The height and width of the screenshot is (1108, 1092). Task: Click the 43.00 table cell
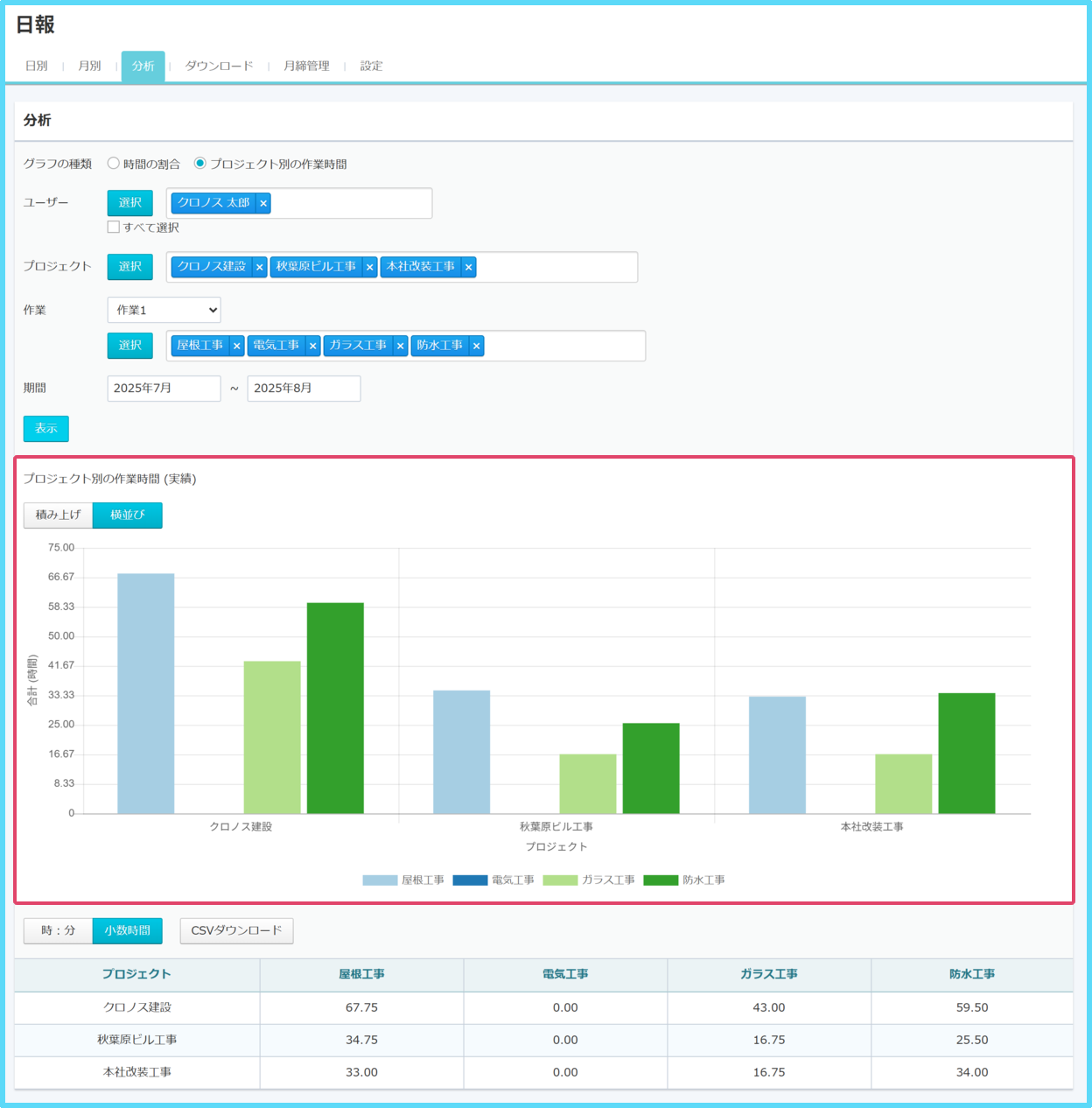coord(769,1008)
